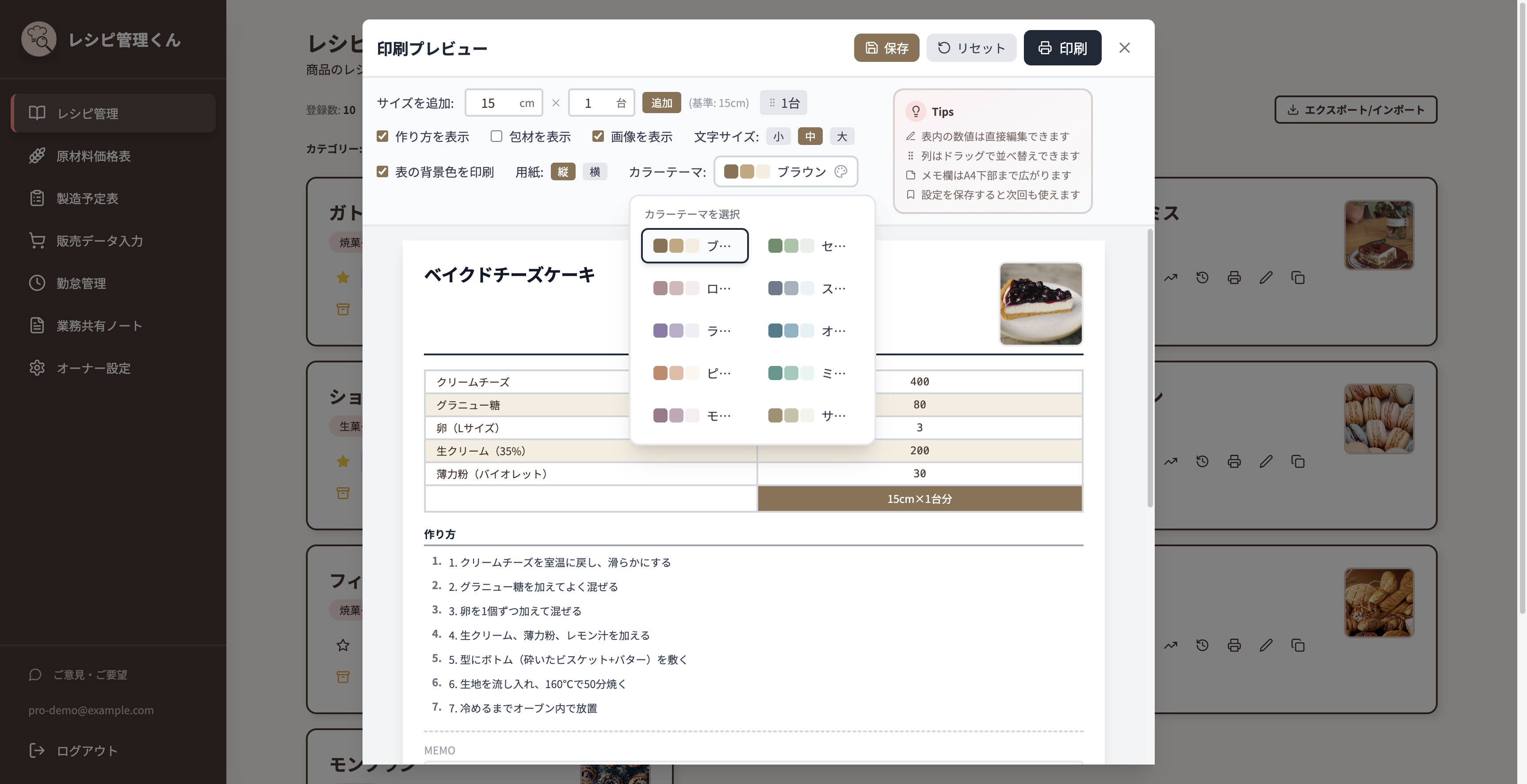Toggle the 表の背景色を印刷 checkbox

382,171
